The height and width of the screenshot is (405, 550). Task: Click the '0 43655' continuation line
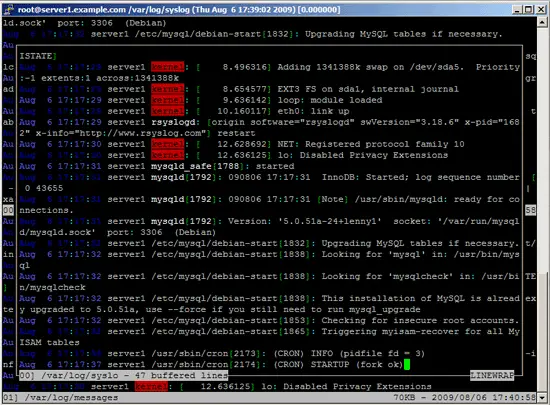(x=44, y=188)
